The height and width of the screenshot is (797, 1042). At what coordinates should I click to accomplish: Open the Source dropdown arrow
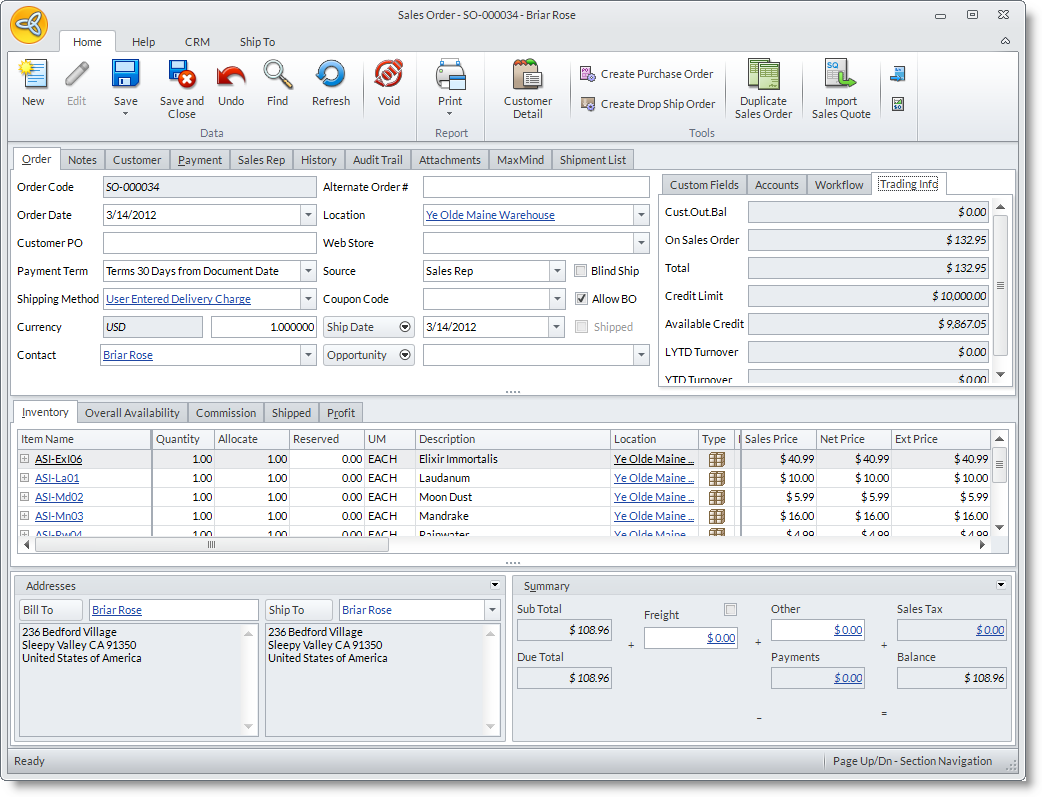coord(557,271)
